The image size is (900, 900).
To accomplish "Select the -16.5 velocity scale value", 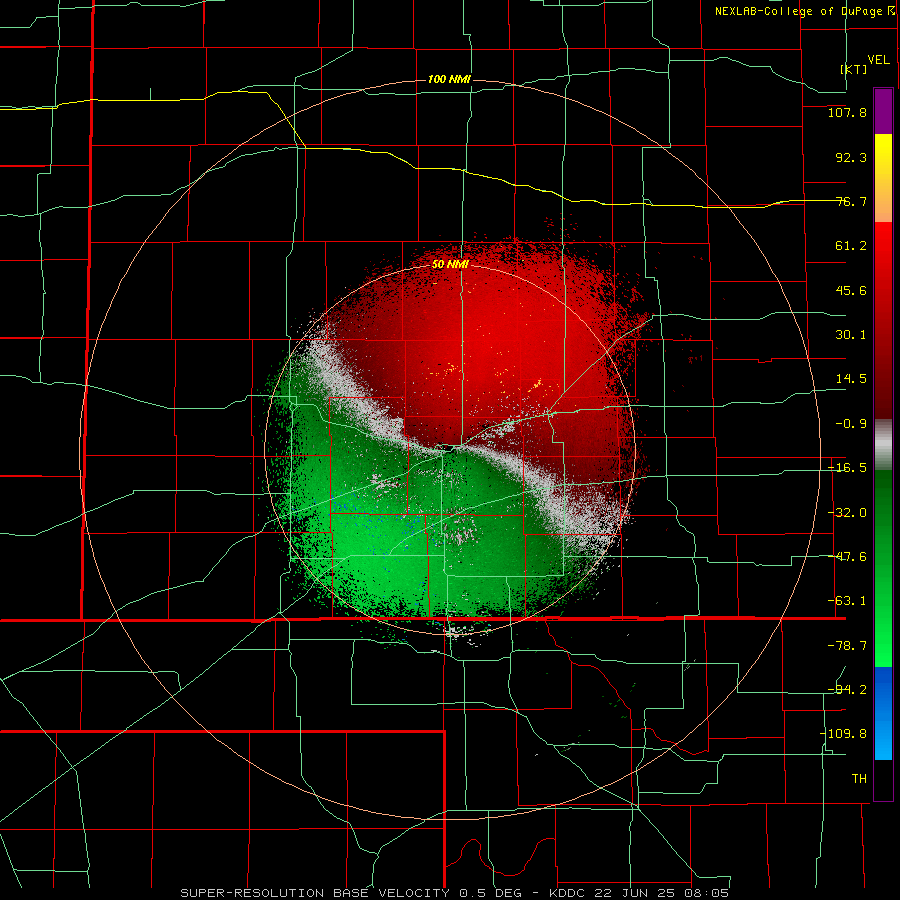I will tap(847, 468).
